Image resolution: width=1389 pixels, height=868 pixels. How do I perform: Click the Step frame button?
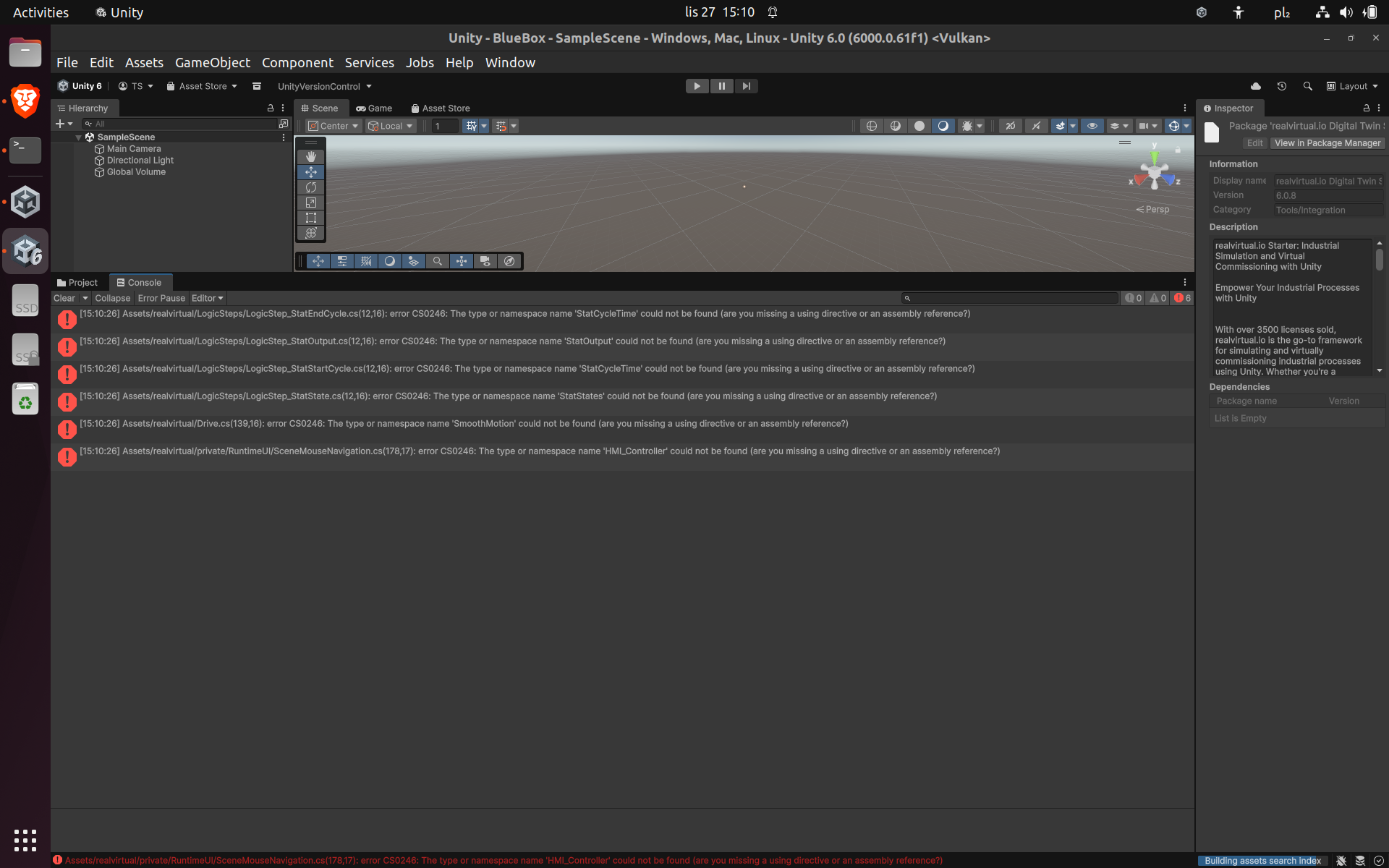pos(746,86)
